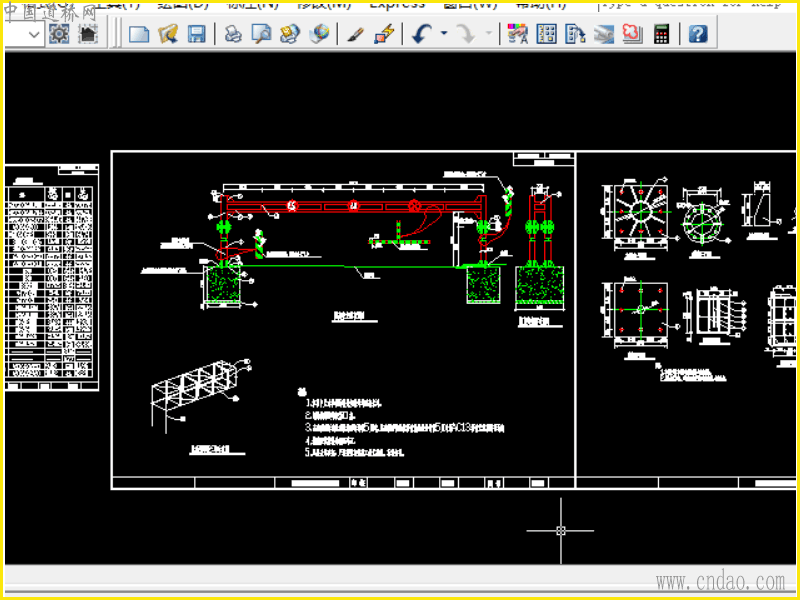Open Markup Set Manager icon
This screenshot has width=800, height=600.
[632, 35]
